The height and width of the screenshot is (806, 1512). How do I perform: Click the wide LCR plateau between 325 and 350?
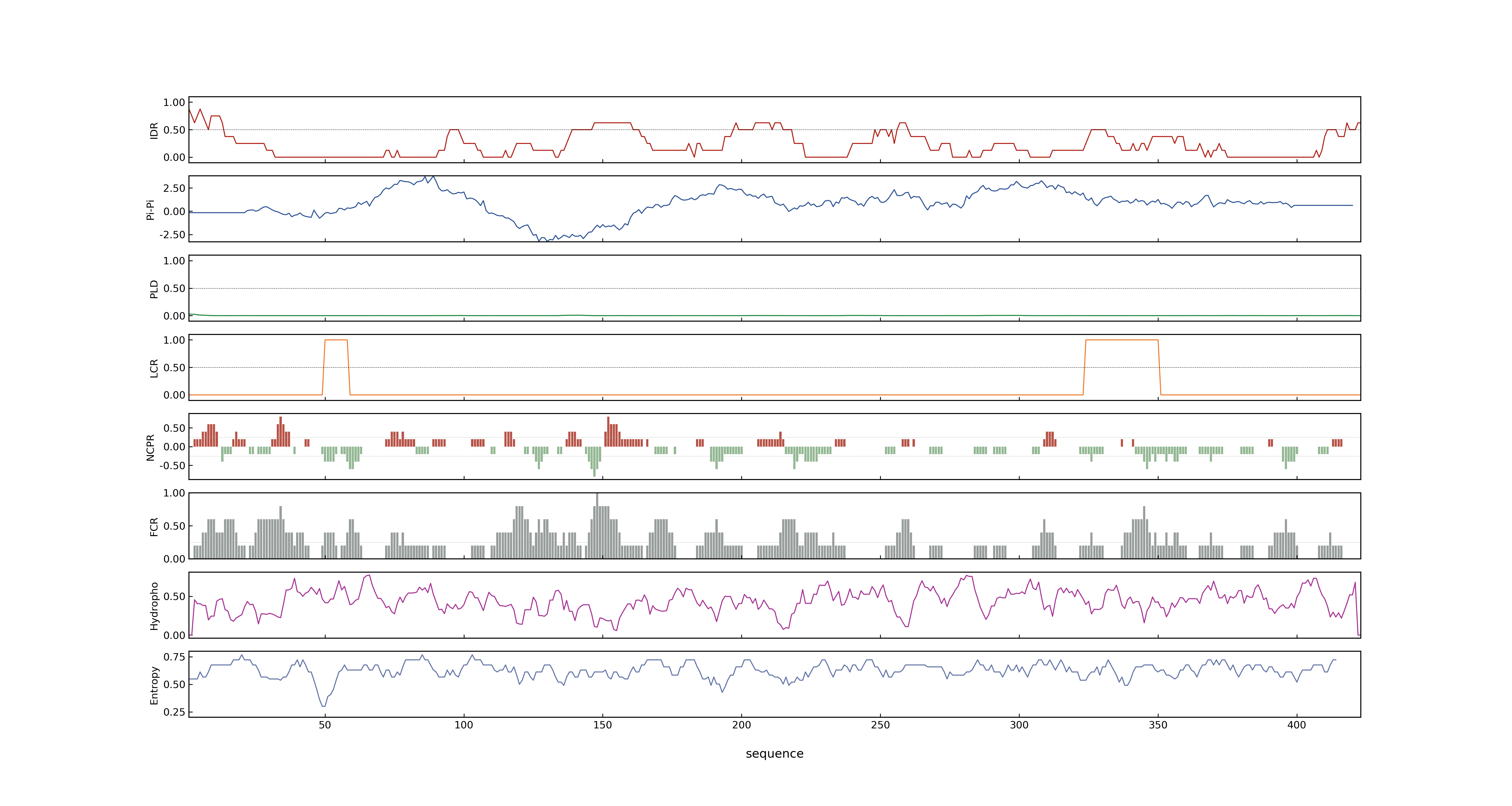[1122, 340]
